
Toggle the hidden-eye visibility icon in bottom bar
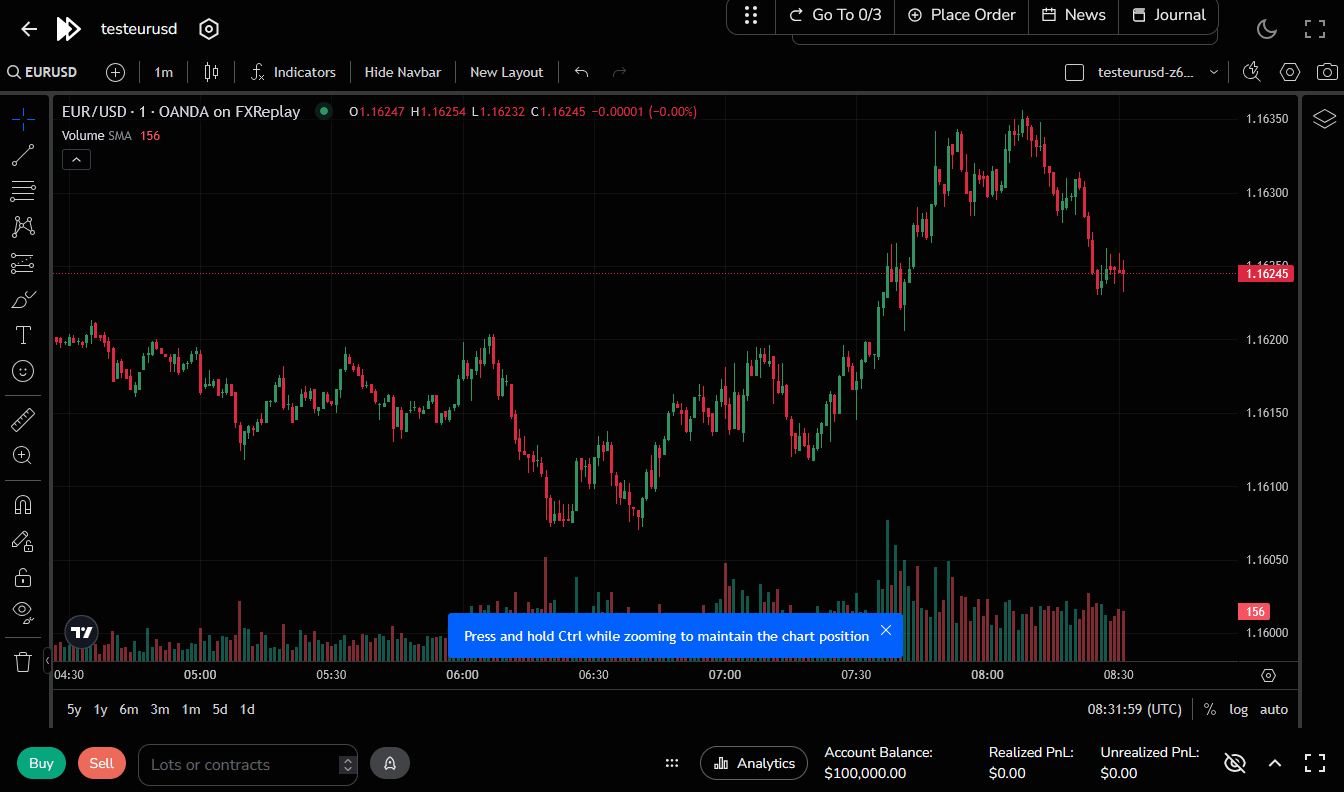coord(1235,764)
